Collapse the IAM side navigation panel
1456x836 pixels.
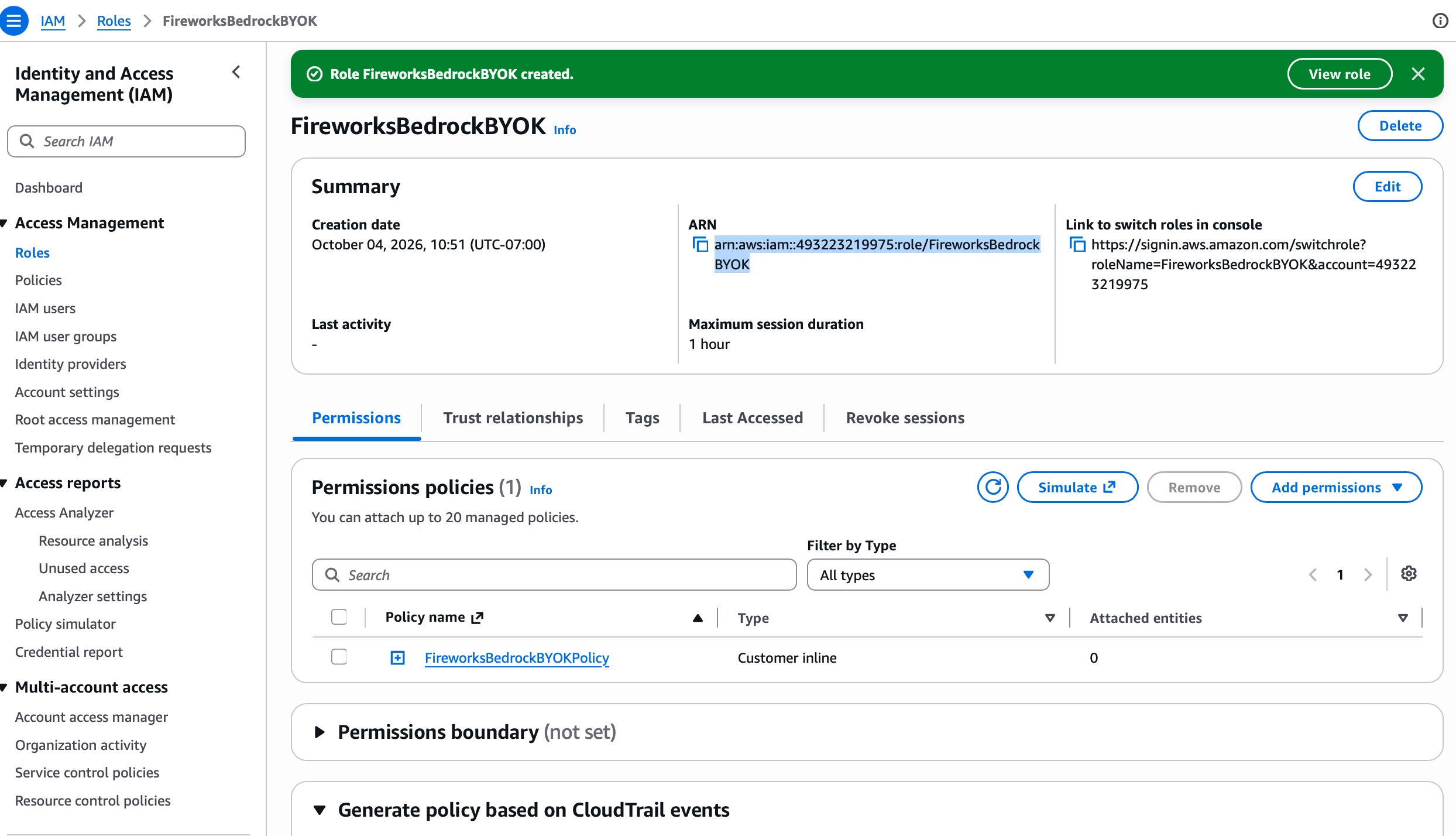236,72
